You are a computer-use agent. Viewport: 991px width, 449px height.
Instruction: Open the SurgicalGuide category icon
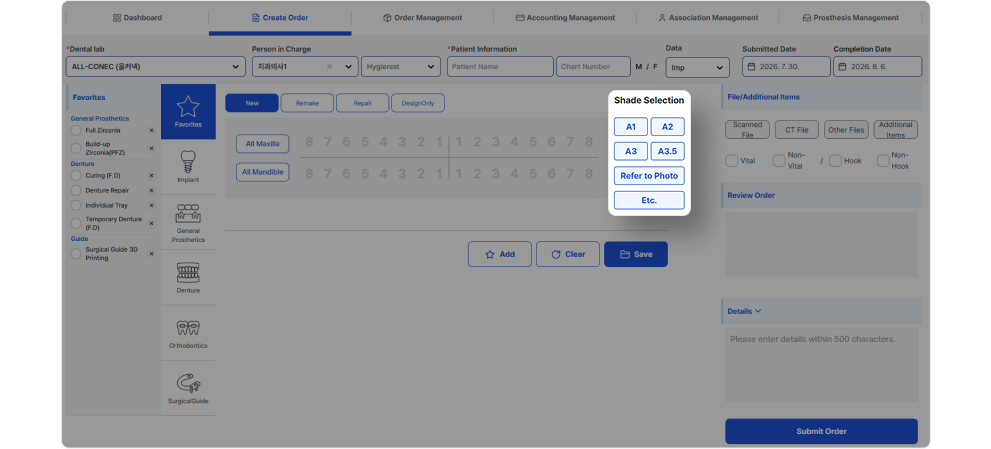[x=188, y=383]
